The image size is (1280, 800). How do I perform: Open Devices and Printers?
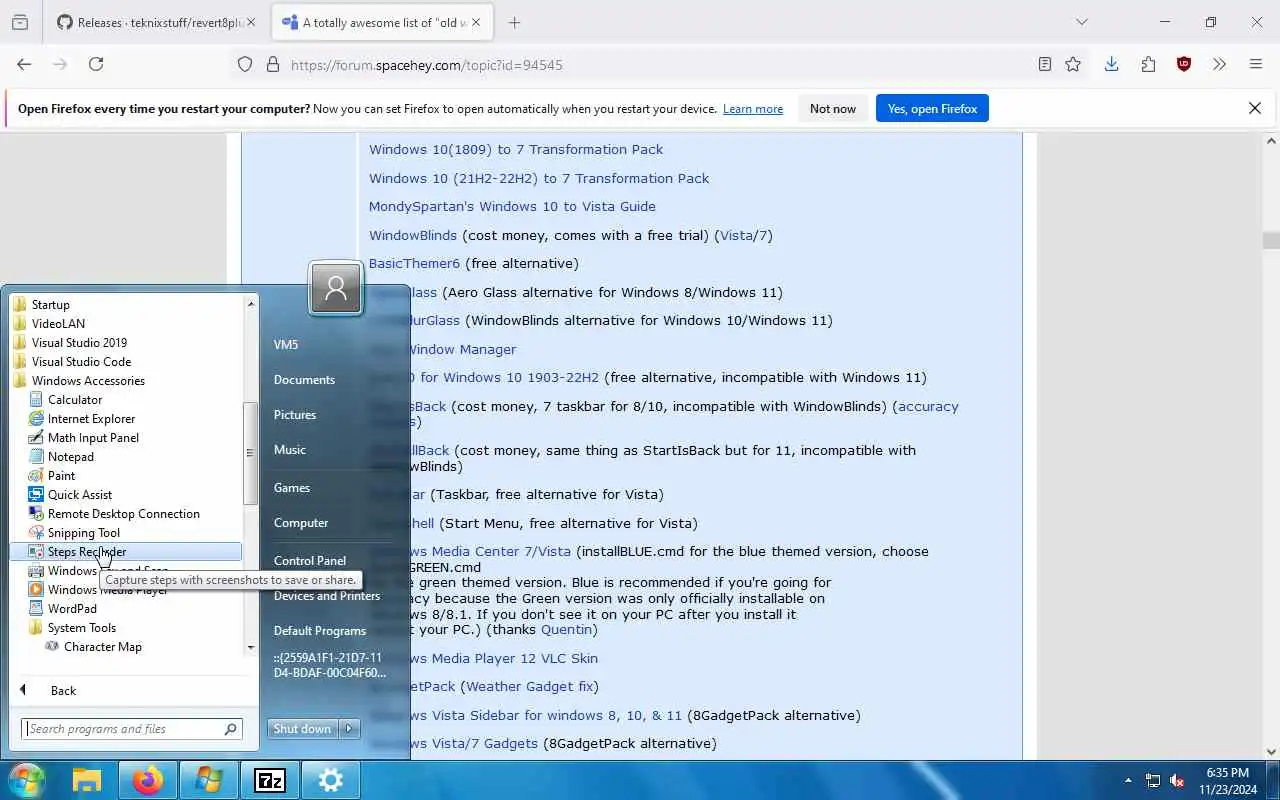click(327, 596)
